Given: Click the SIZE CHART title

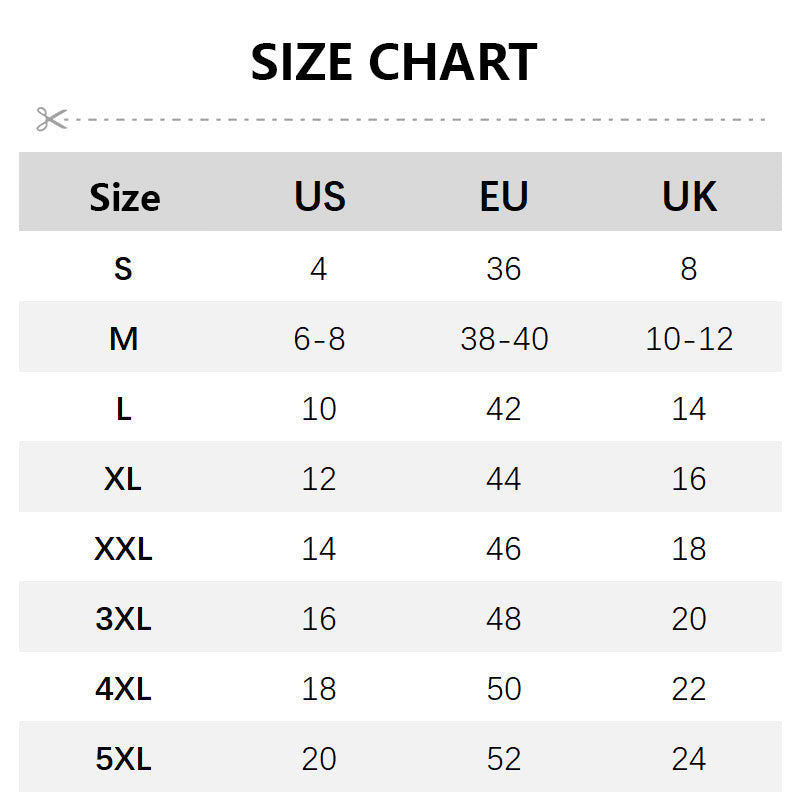Looking at the screenshot, I should [x=394, y=62].
